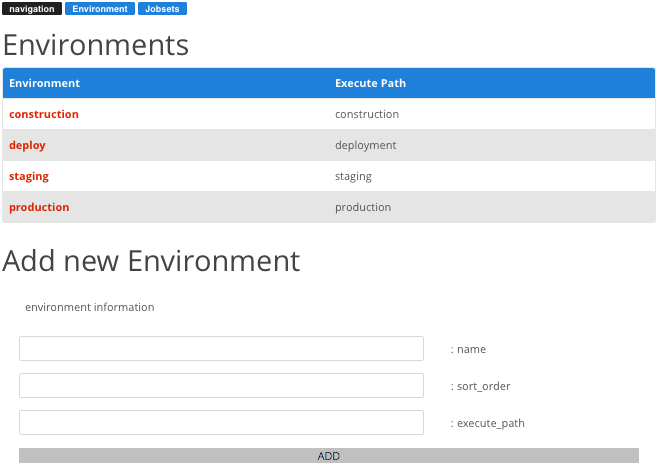
Task: Click the Execute Path column header
Action: [370, 83]
